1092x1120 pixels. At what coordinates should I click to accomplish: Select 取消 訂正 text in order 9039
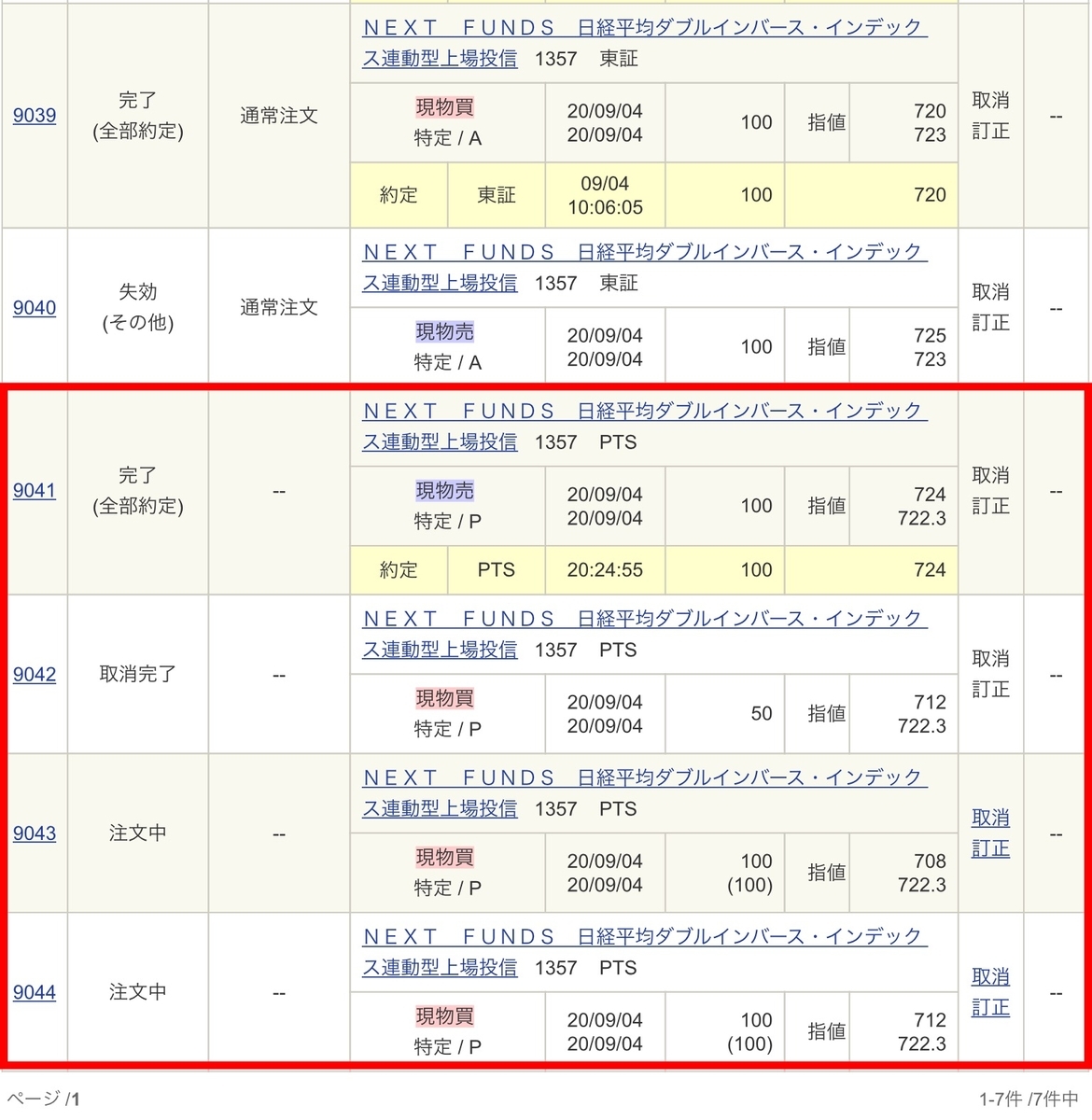pyautogui.click(x=990, y=116)
